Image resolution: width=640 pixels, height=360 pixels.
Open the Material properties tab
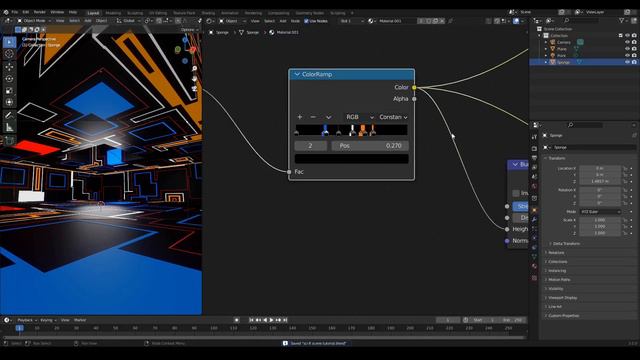(x=534, y=267)
